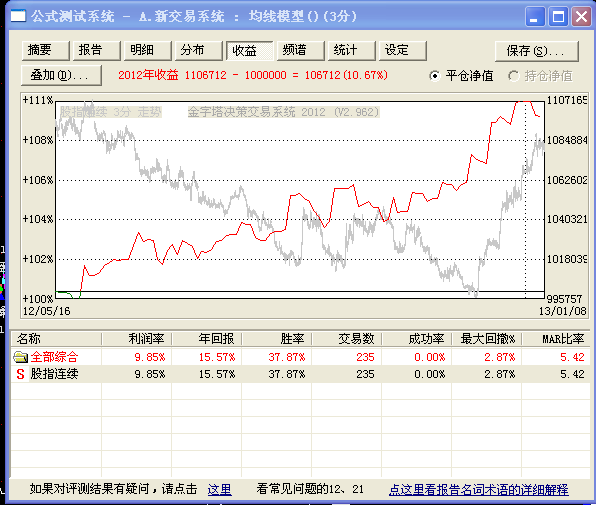This screenshot has width=596, height=505.
Task: Click 2.87% in the 全部综合 row
Action: pos(499,357)
